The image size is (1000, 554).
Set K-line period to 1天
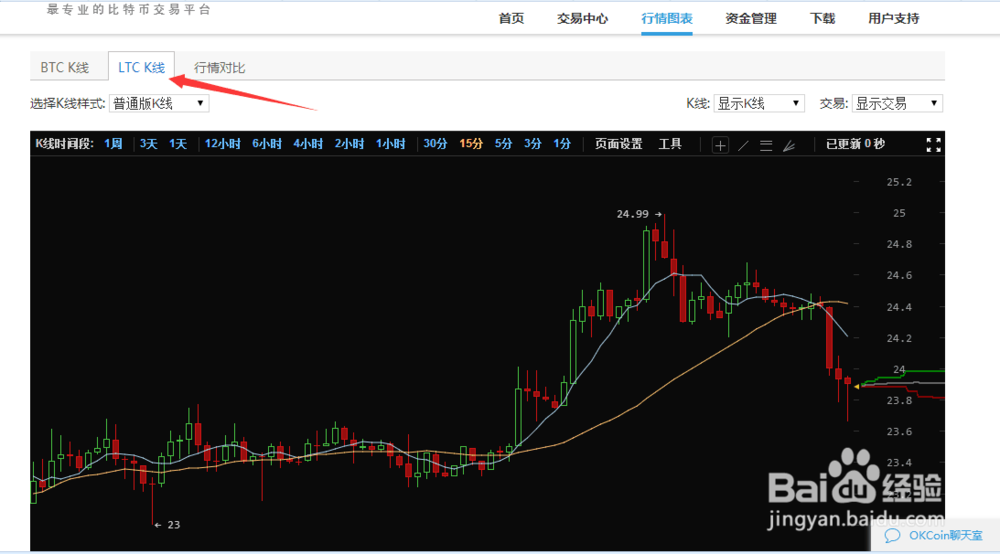pos(177,144)
